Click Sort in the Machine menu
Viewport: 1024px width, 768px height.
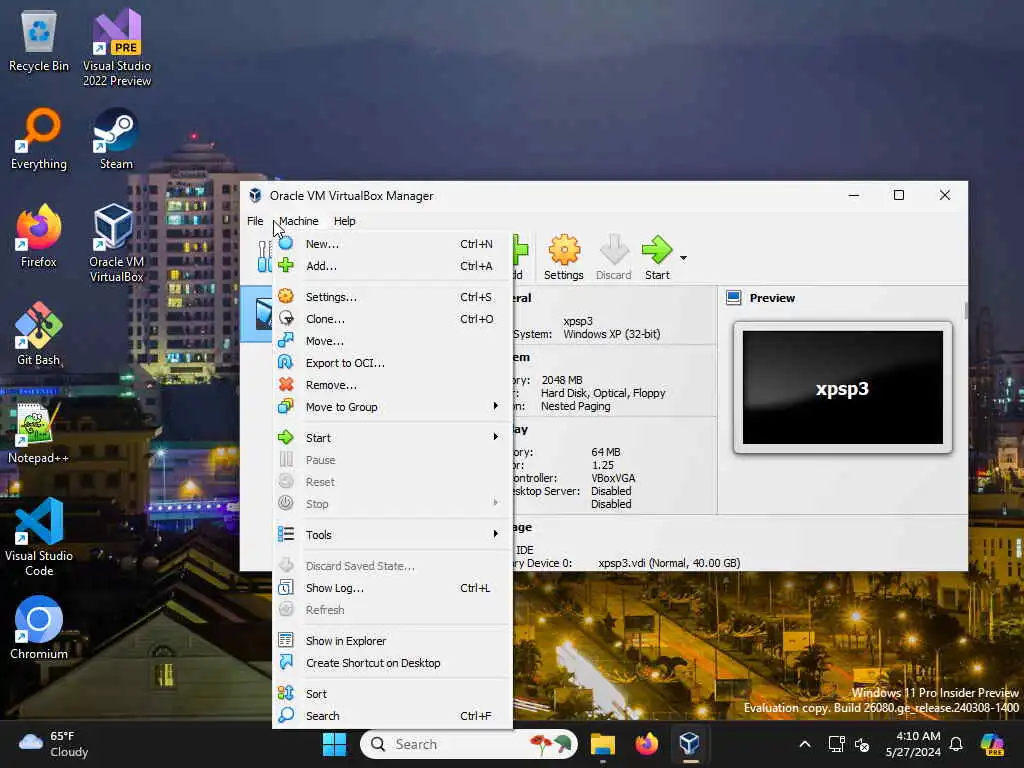click(x=392, y=694)
